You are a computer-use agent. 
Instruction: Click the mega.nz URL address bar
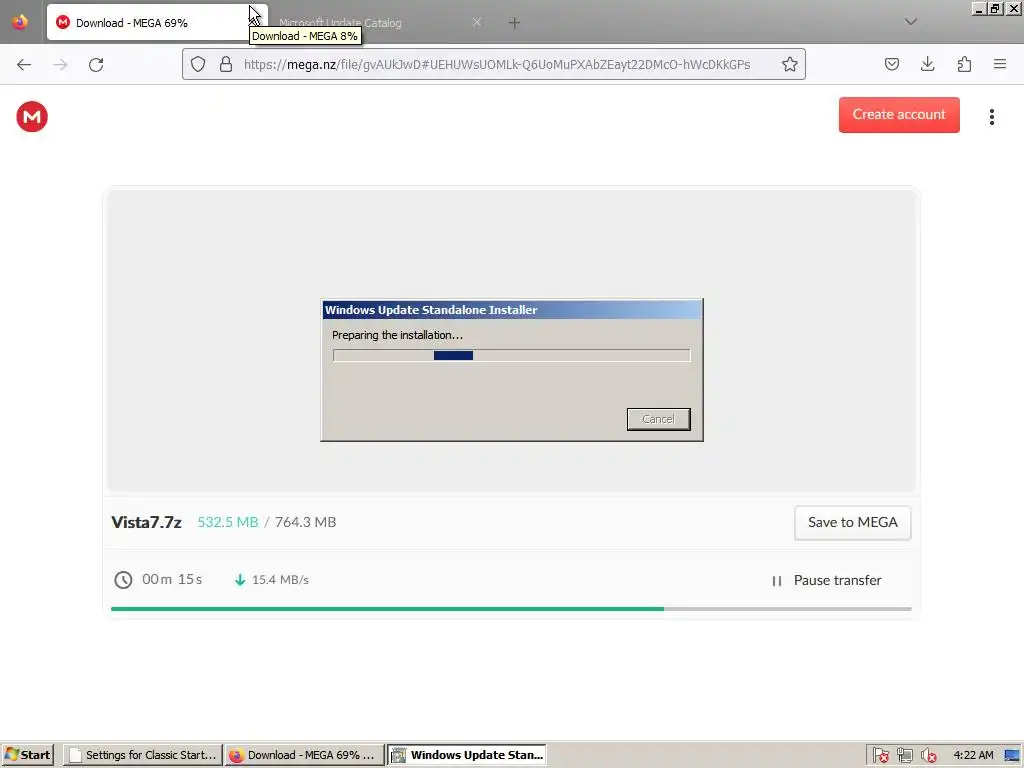(496, 65)
